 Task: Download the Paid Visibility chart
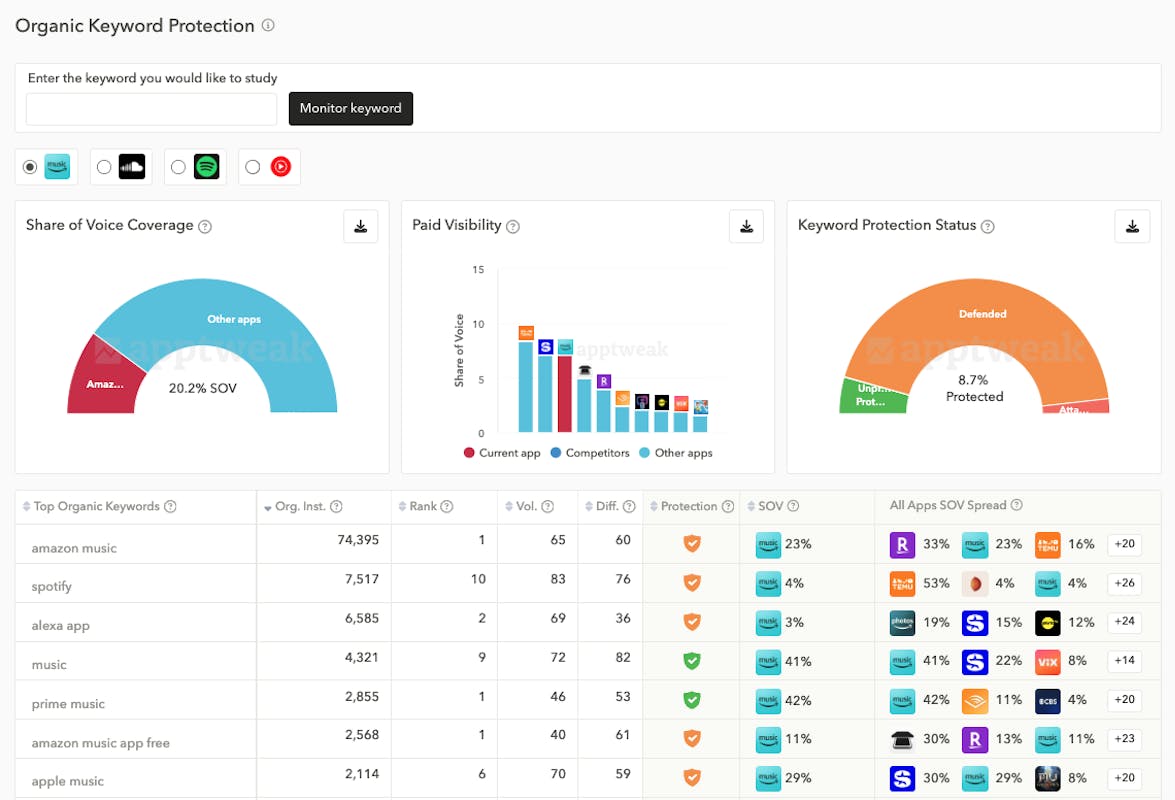(x=746, y=227)
